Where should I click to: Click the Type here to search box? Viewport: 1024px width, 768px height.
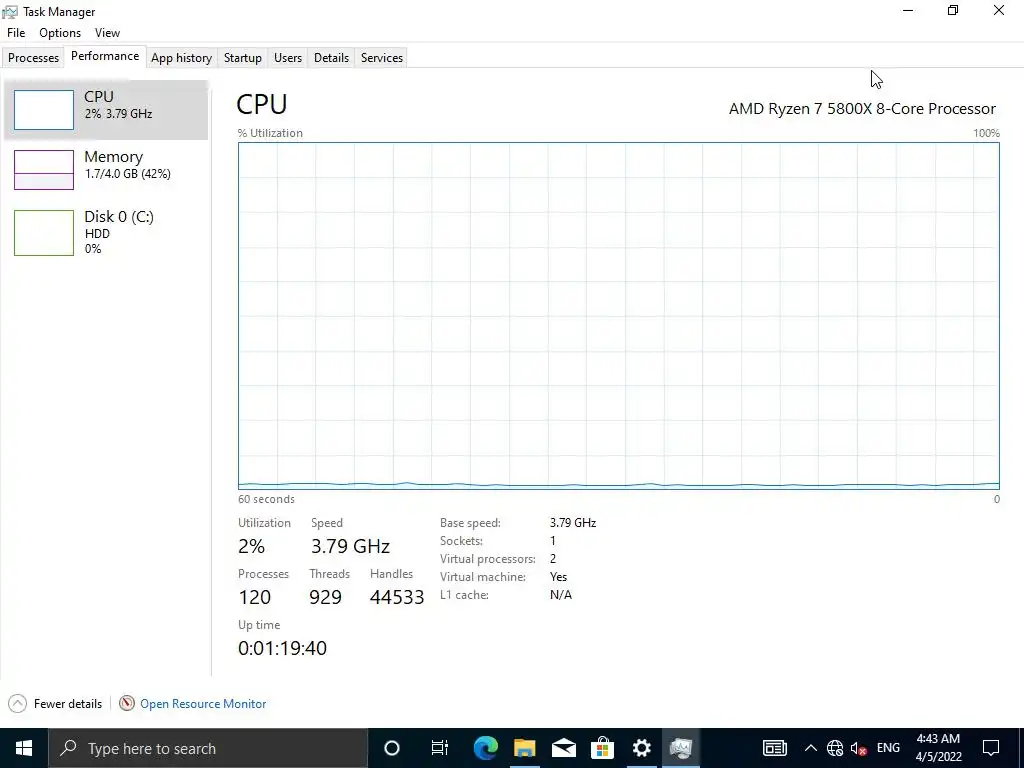coord(208,748)
